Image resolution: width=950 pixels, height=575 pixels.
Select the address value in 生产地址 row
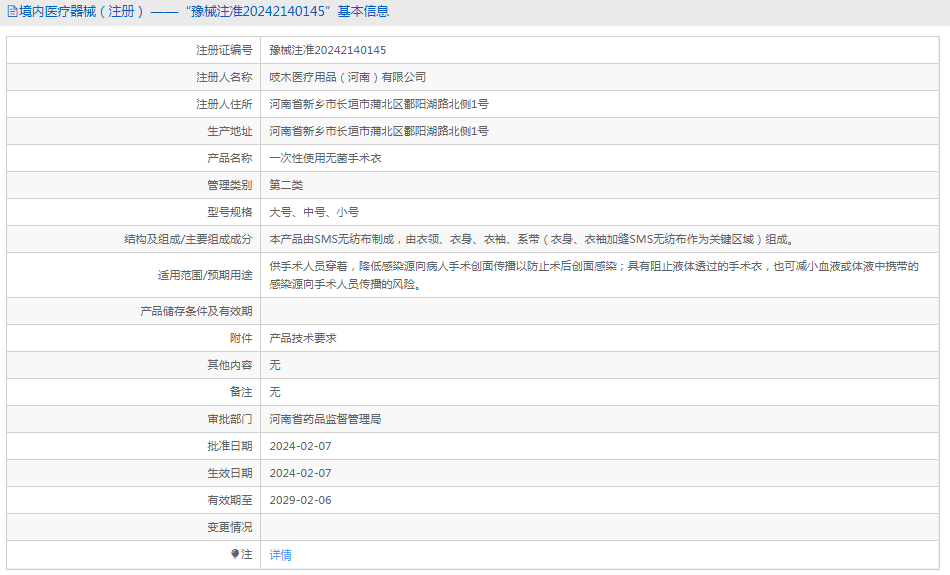pos(379,131)
